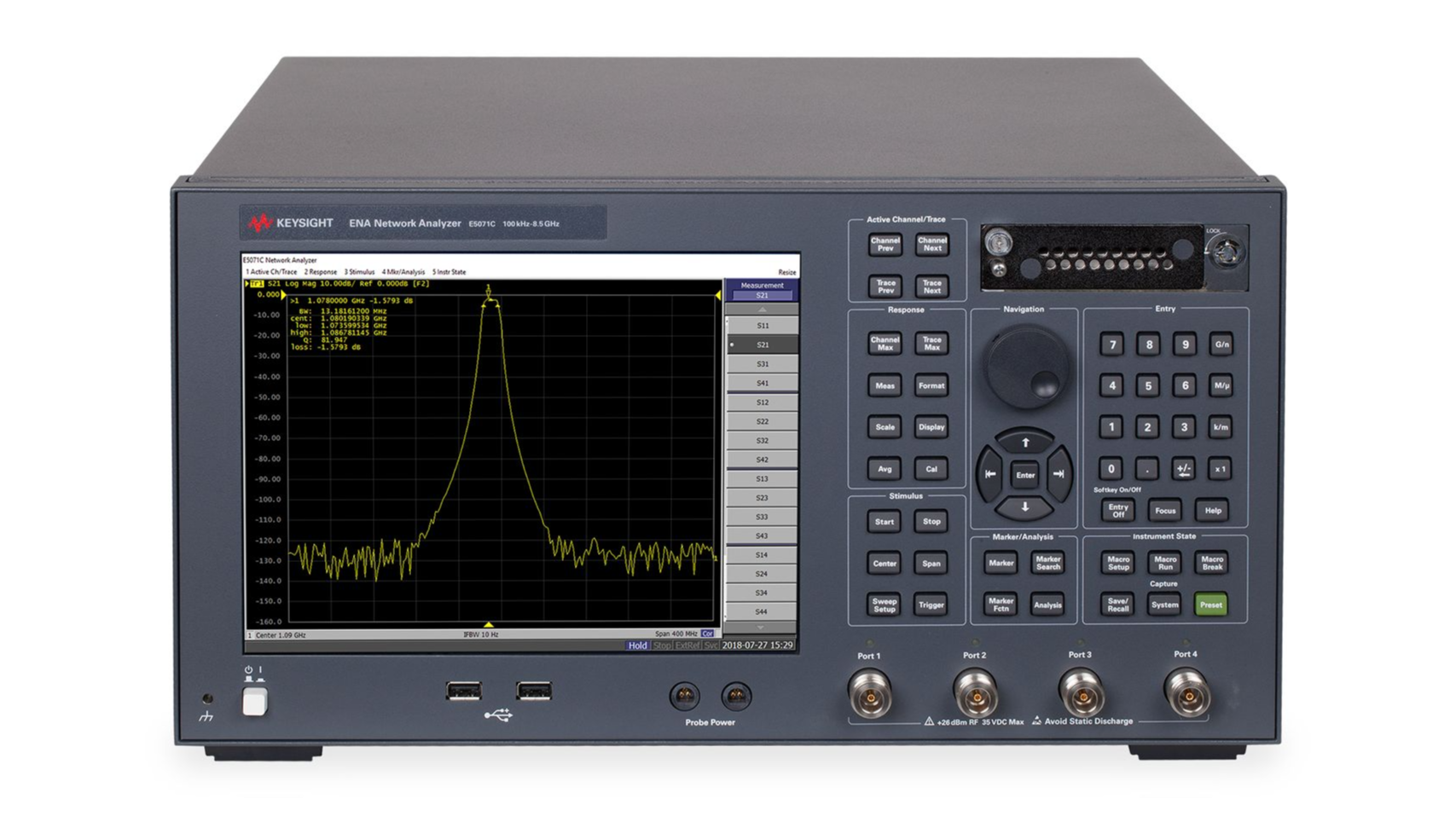Select the S21 measurement softkey
Screen dimensions: 1456x828
(762, 345)
